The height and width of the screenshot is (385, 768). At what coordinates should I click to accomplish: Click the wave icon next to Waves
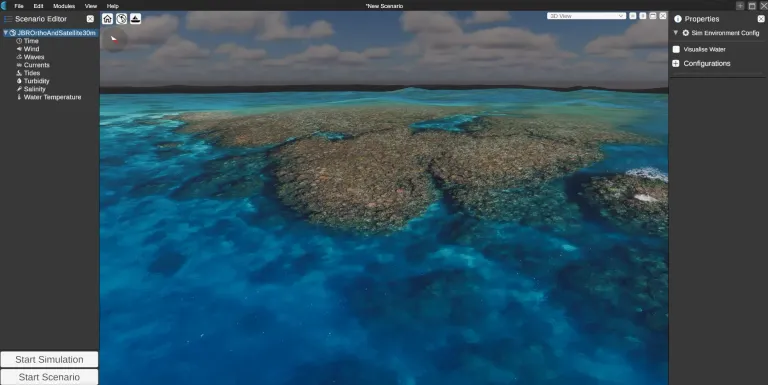19,57
